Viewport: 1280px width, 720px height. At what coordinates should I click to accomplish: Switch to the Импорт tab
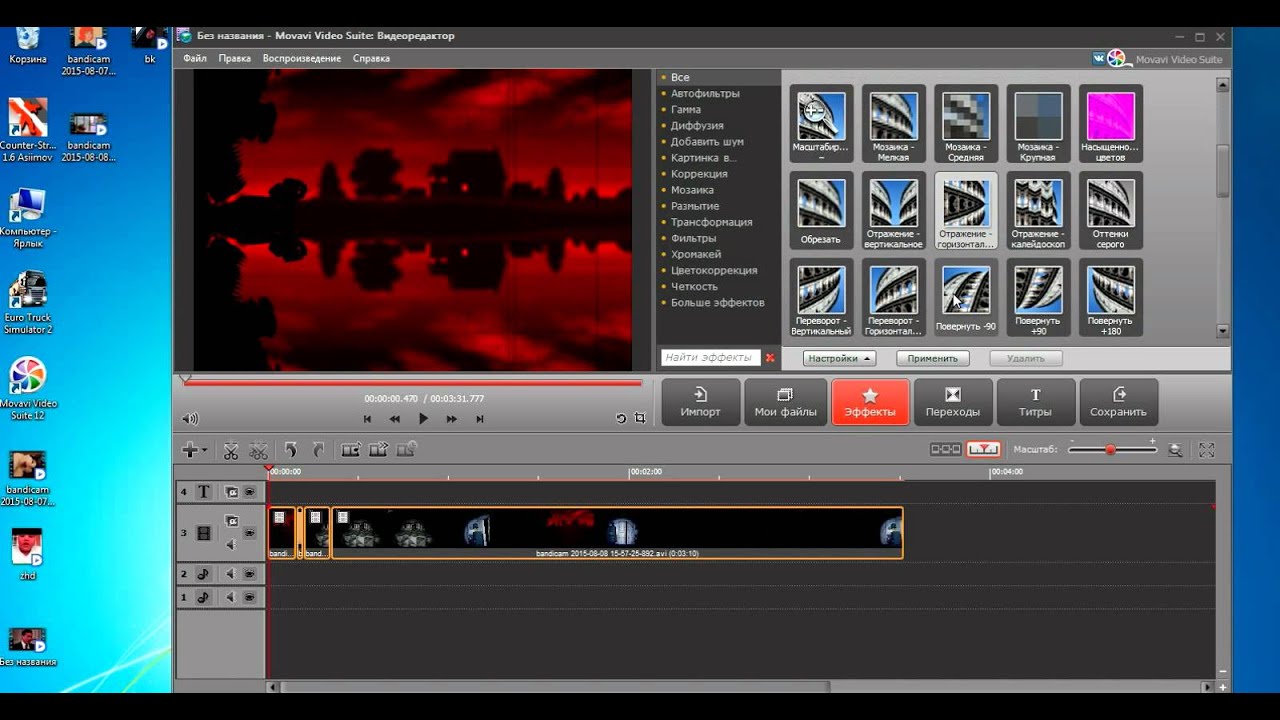(x=700, y=402)
